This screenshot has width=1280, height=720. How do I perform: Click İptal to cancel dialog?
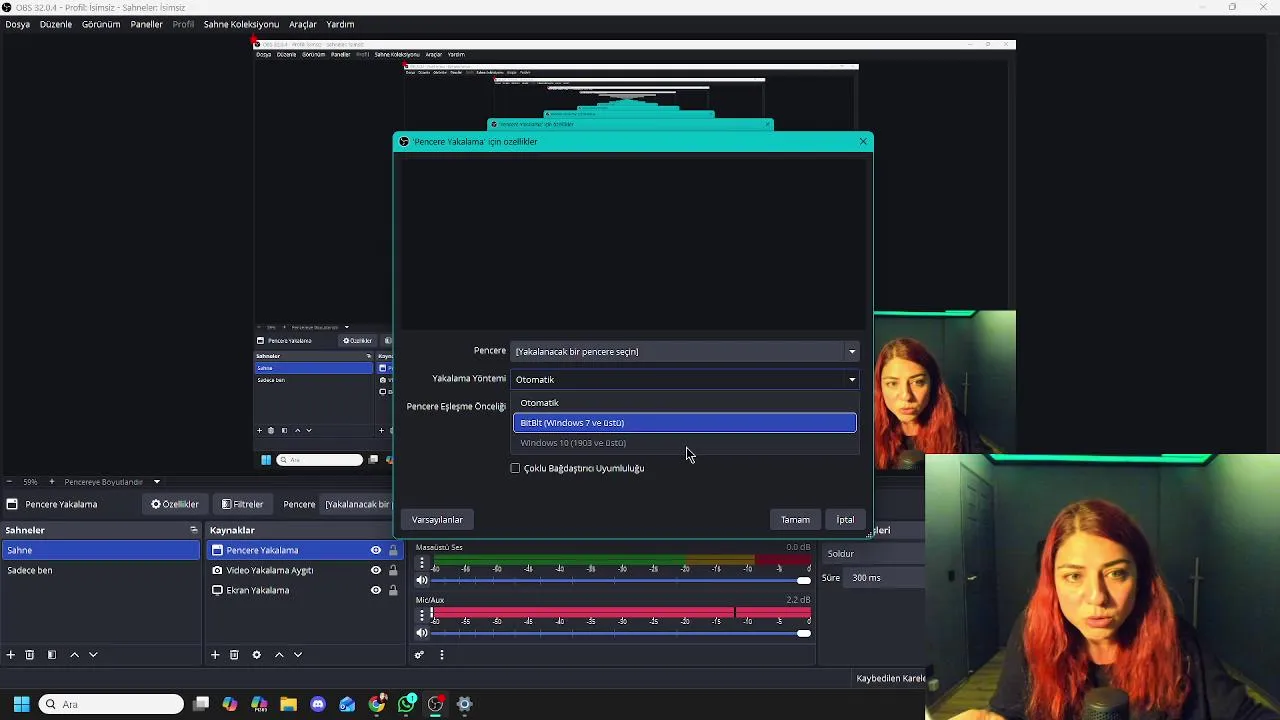point(845,520)
